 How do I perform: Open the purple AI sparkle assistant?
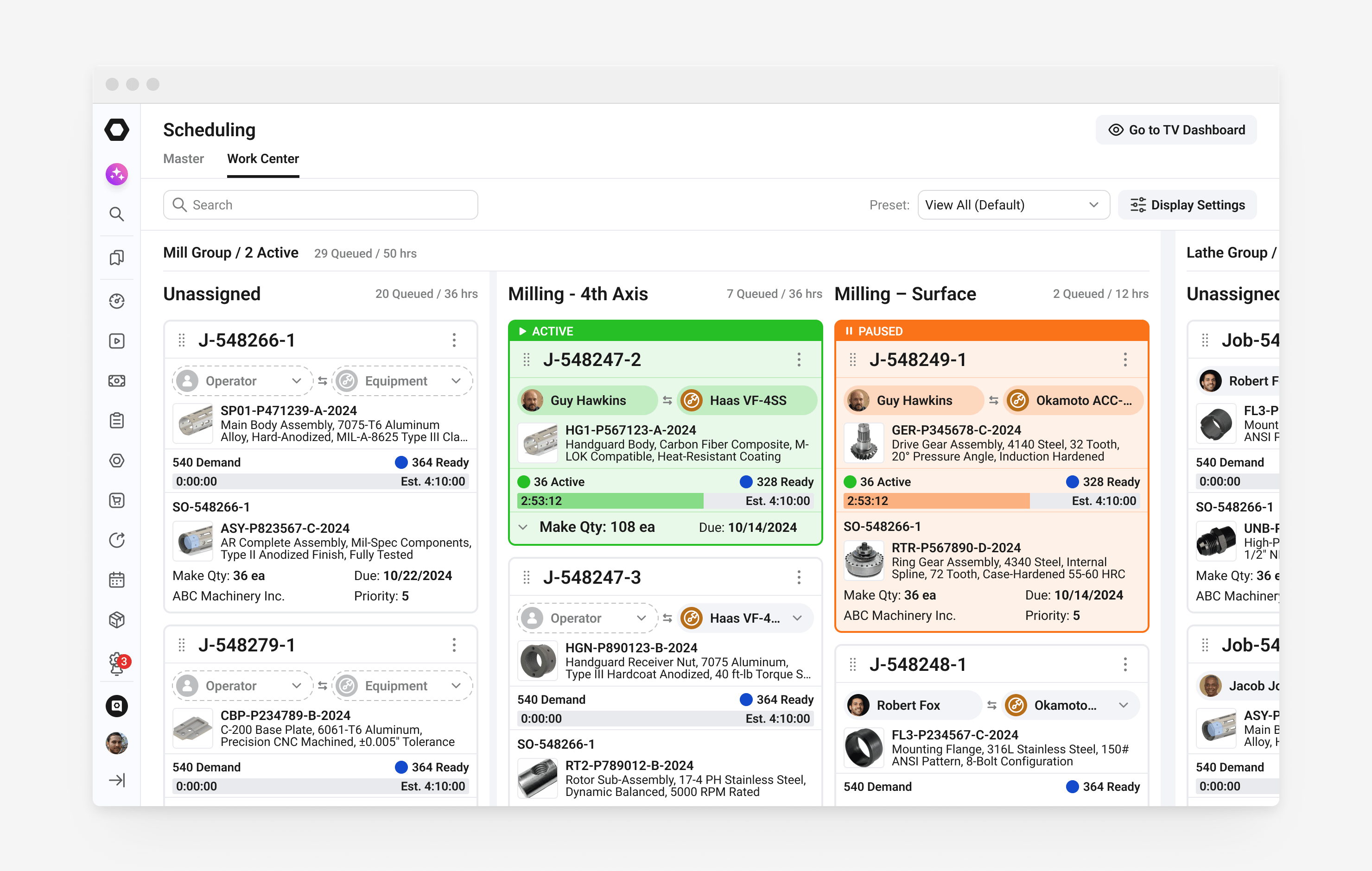(x=117, y=174)
